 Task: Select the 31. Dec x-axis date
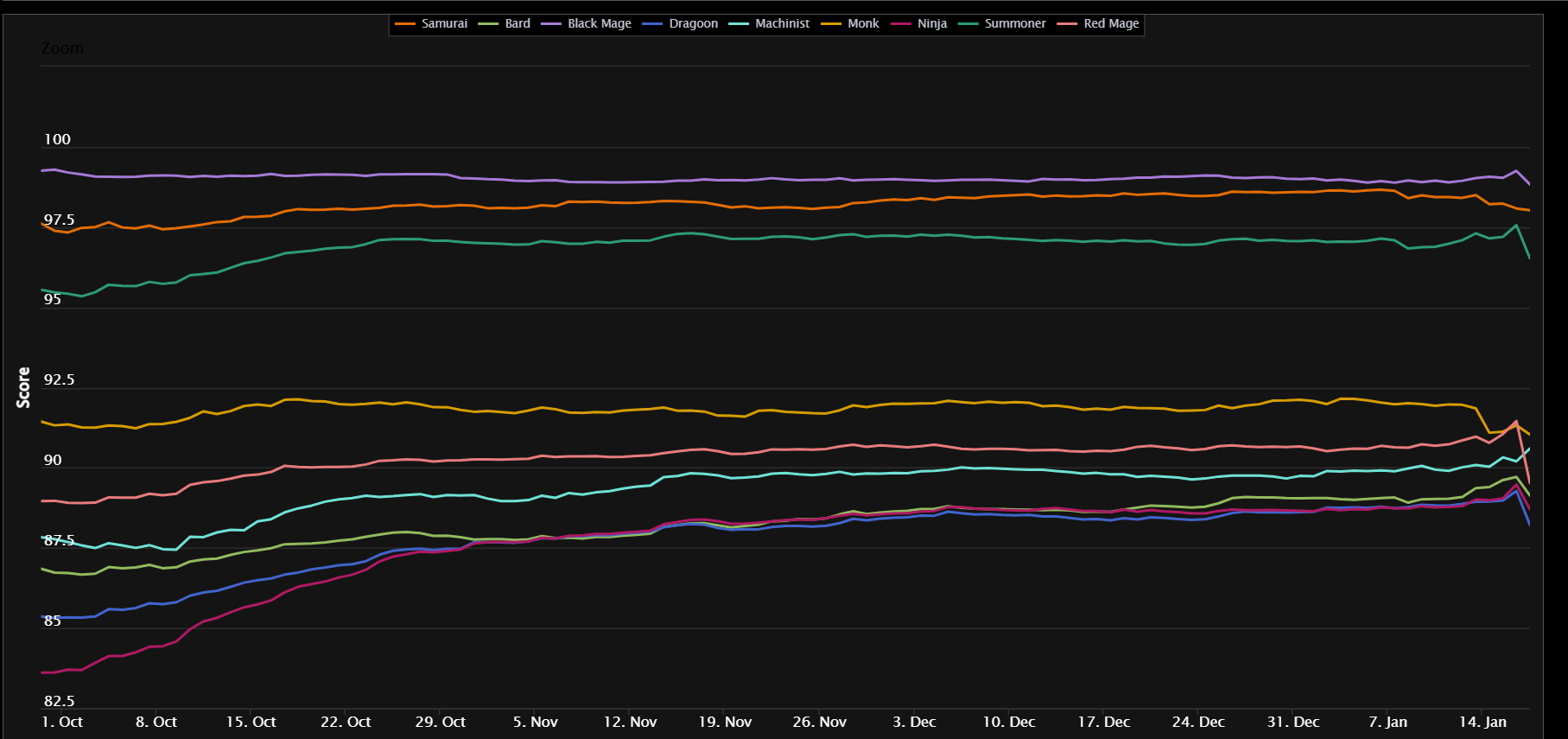coord(1293,722)
